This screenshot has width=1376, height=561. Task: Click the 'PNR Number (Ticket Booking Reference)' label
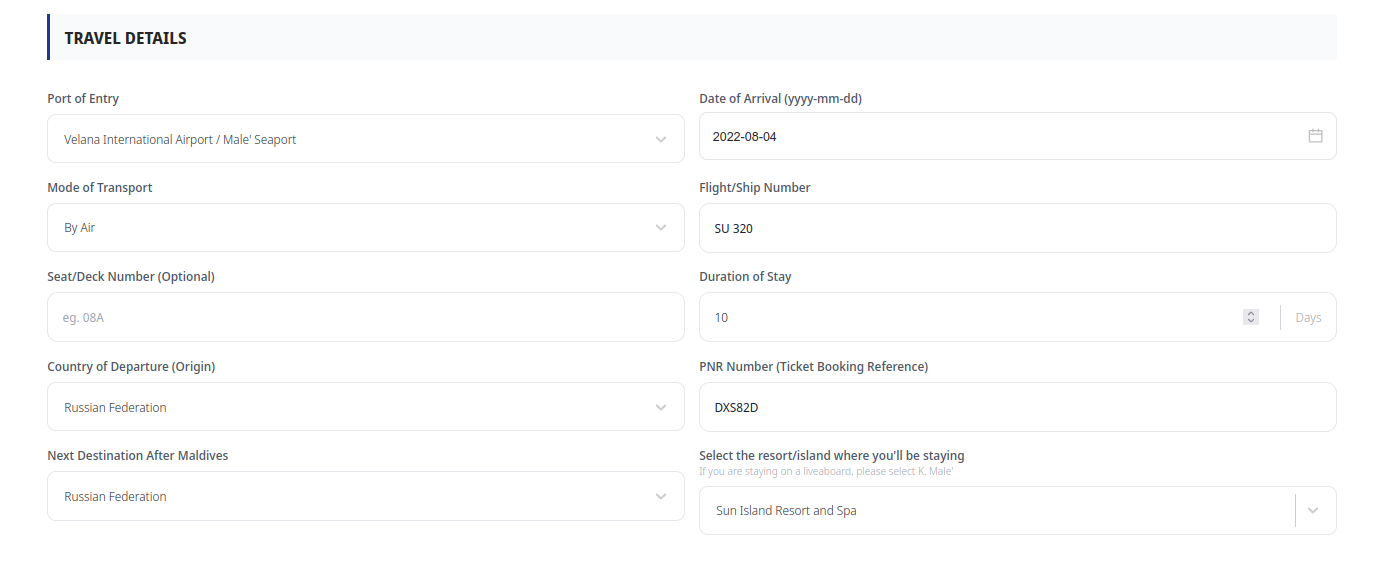point(813,367)
